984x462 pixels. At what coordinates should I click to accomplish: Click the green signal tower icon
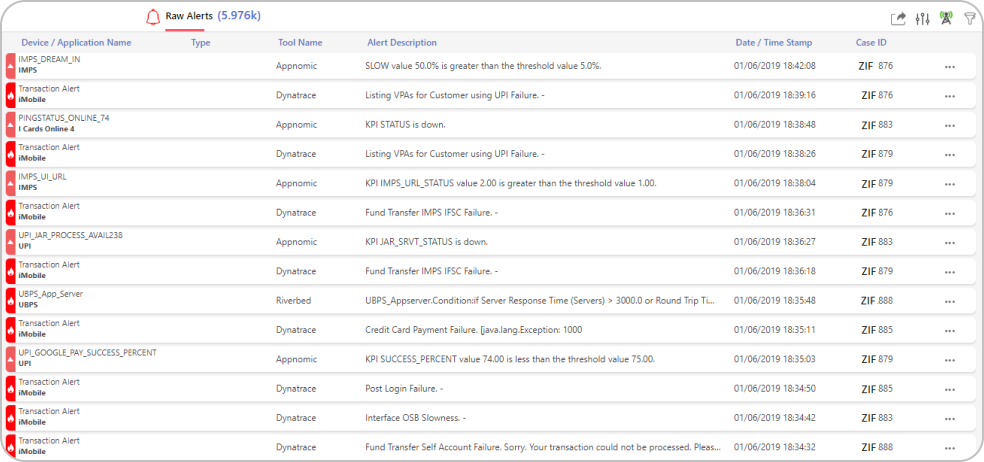point(945,18)
